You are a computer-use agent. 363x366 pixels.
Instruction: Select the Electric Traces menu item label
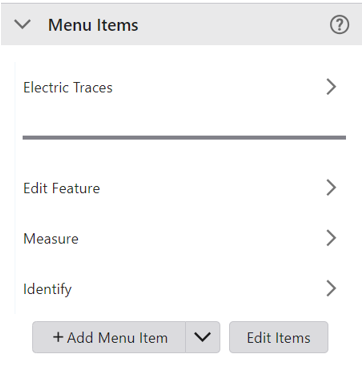68,87
